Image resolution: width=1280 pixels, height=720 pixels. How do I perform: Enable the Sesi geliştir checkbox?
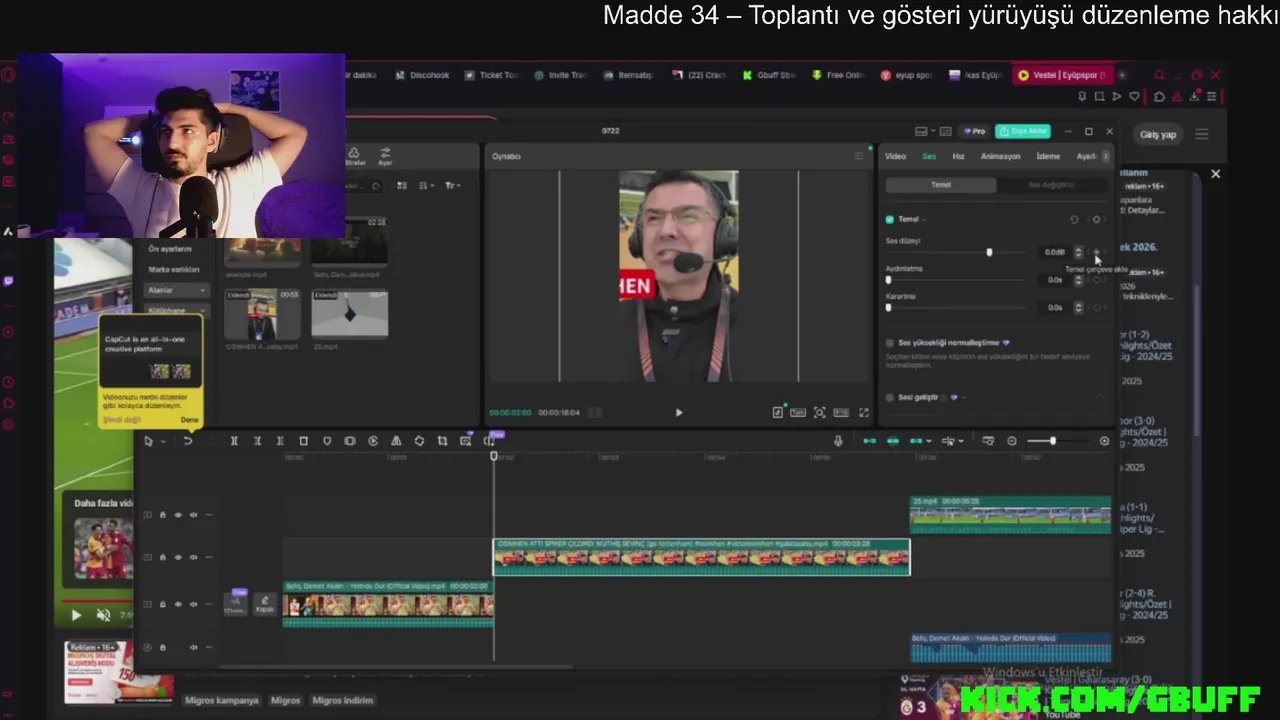[x=889, y=397]
